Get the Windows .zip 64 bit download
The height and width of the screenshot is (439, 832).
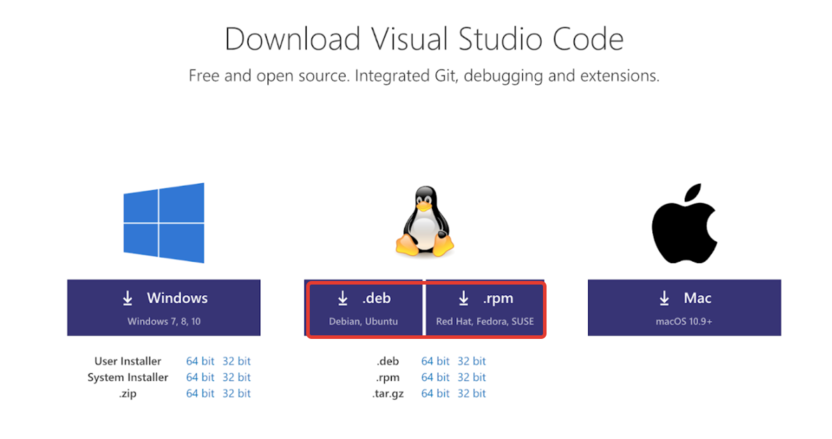click(x=200, y=393)
